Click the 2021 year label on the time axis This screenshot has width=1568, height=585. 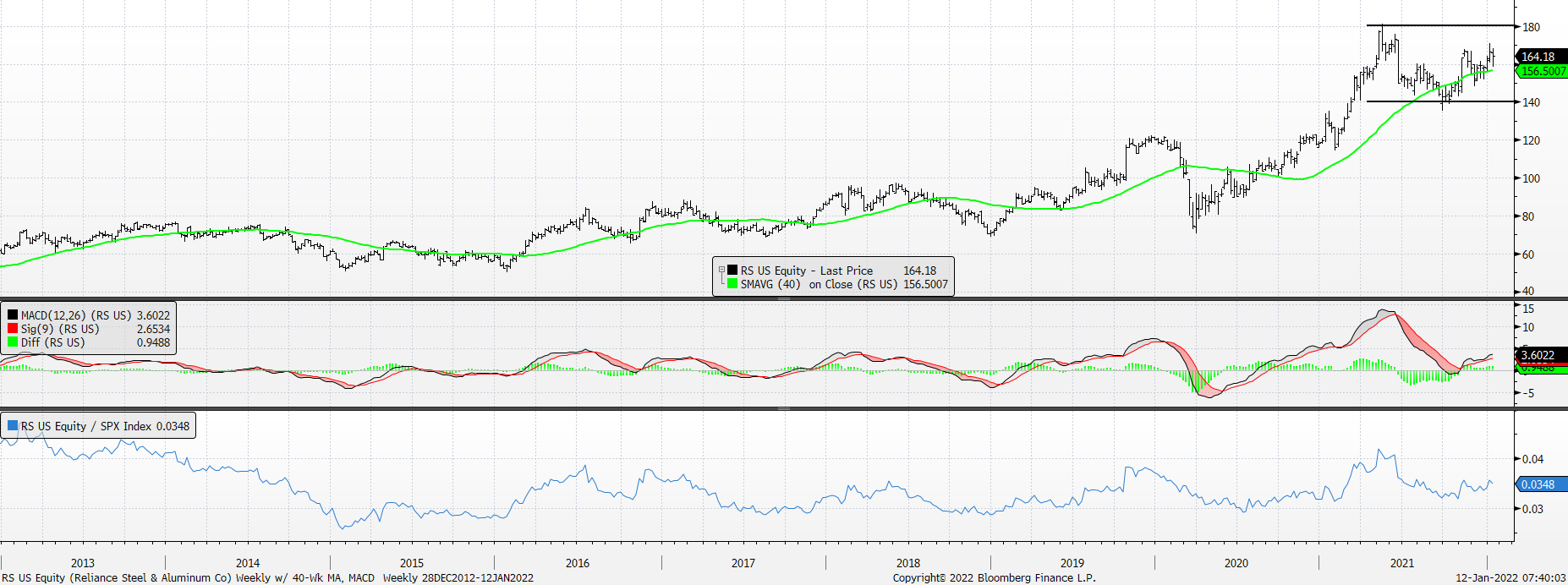tap(1402, 563)
